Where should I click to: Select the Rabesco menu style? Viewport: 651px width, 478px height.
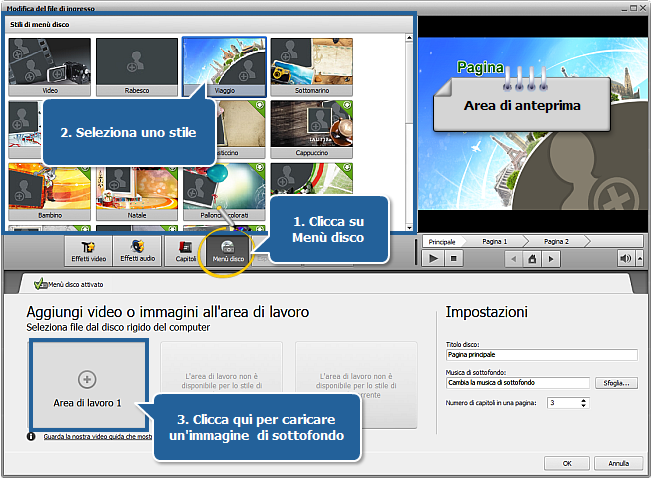pos(137,67)
